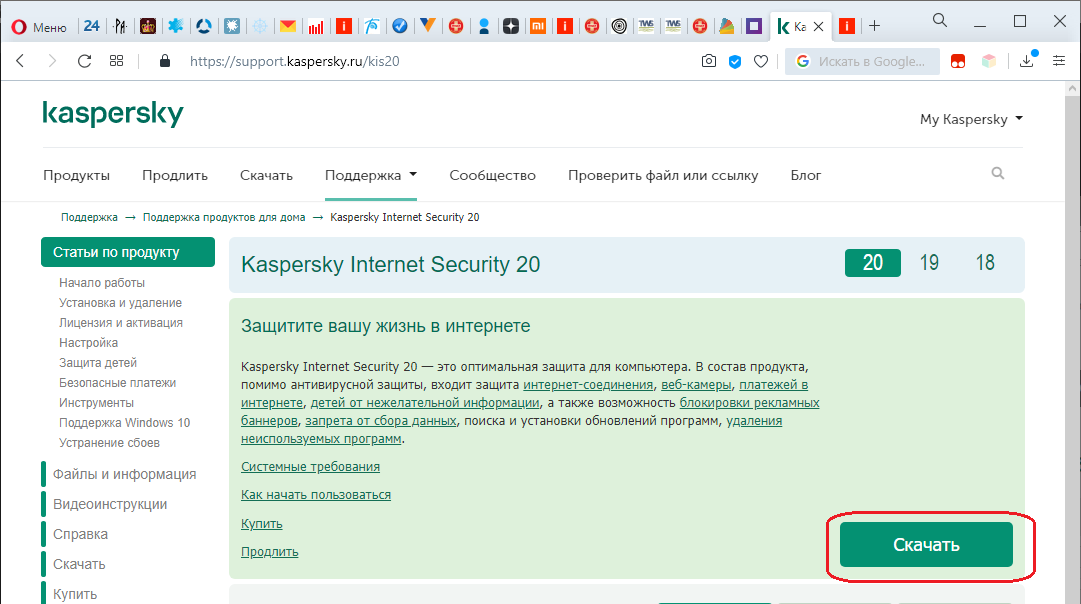Screen dimensions: 1081x604
Task: Click the padlock site security icon
Action: pyautogui.click(x=165, y=61)
